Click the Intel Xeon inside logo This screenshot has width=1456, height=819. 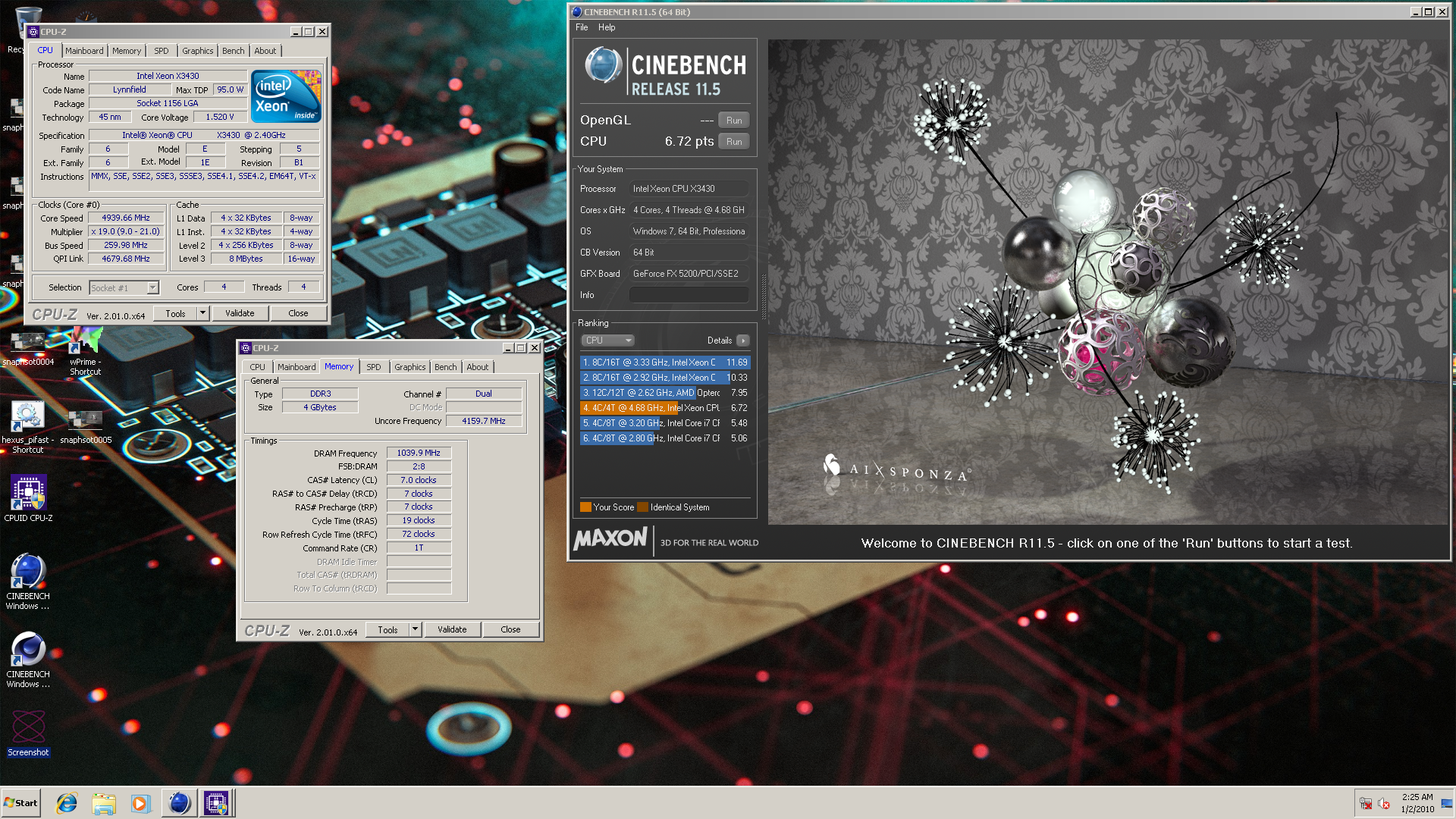point(286,96)
